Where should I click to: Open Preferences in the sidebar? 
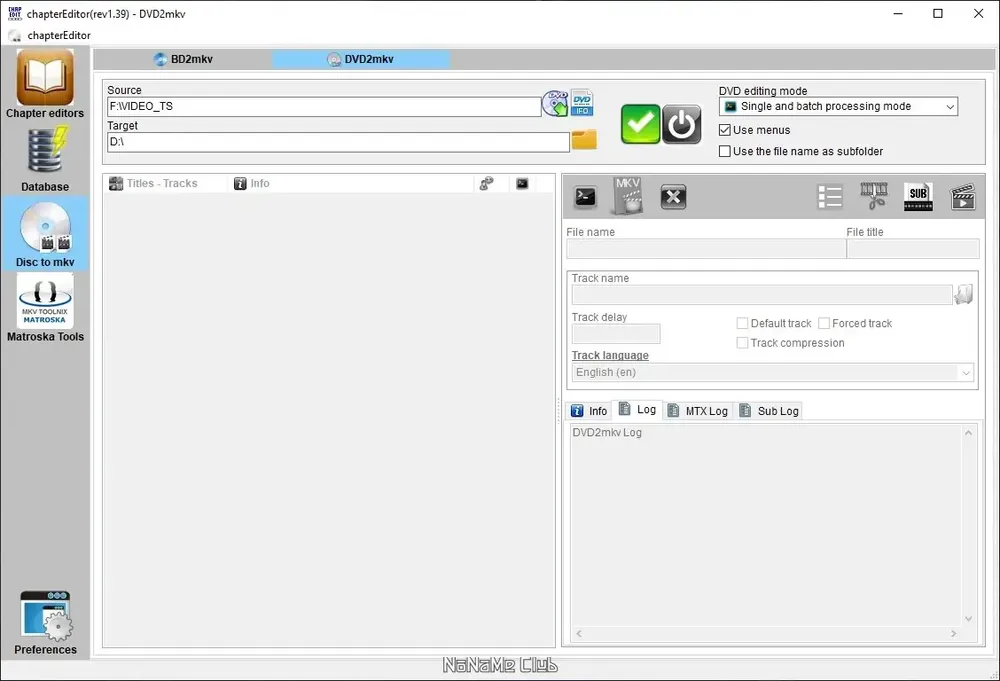pyautogui.click(x=45, y=623)
